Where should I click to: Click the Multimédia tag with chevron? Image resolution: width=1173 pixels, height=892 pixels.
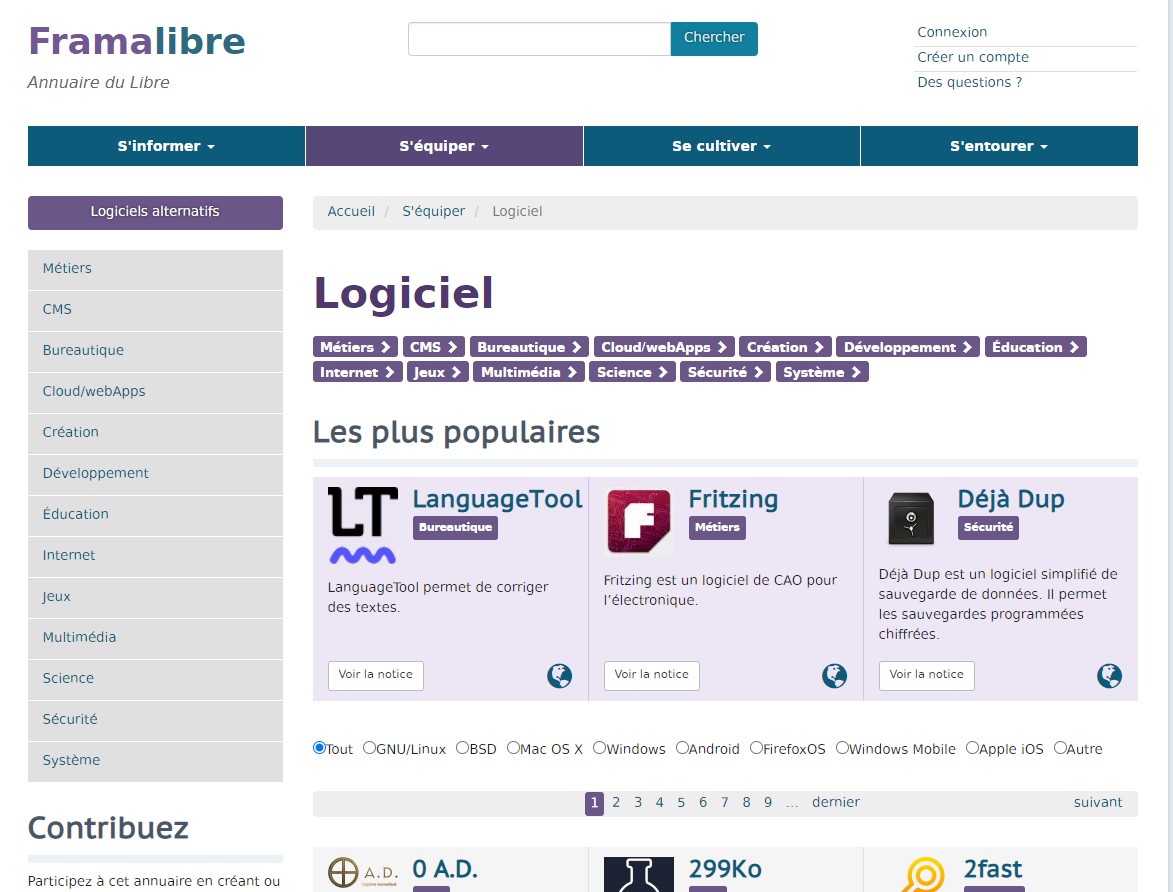coord(529,372)
